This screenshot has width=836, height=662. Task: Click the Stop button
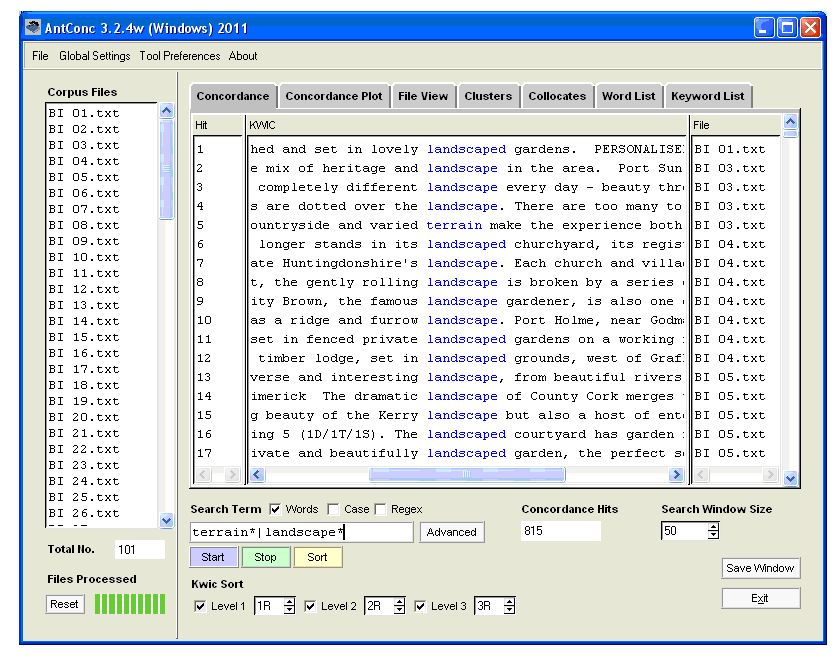[265, 558]
